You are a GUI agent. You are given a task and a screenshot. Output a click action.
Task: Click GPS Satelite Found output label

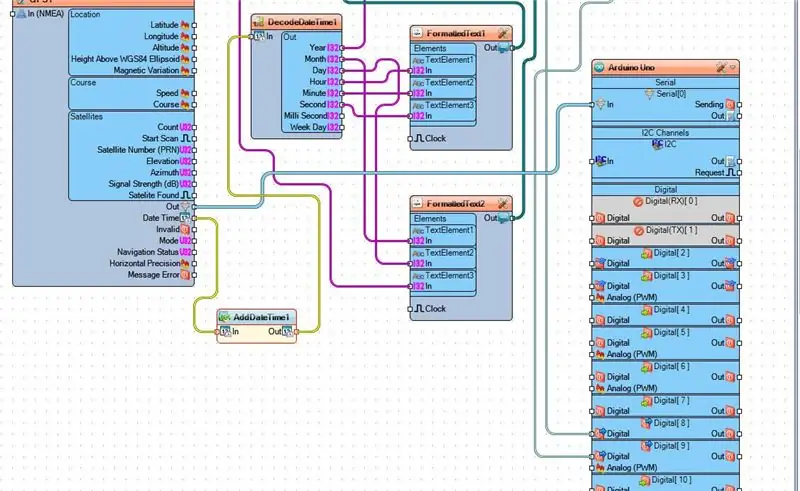pos(154,195)
